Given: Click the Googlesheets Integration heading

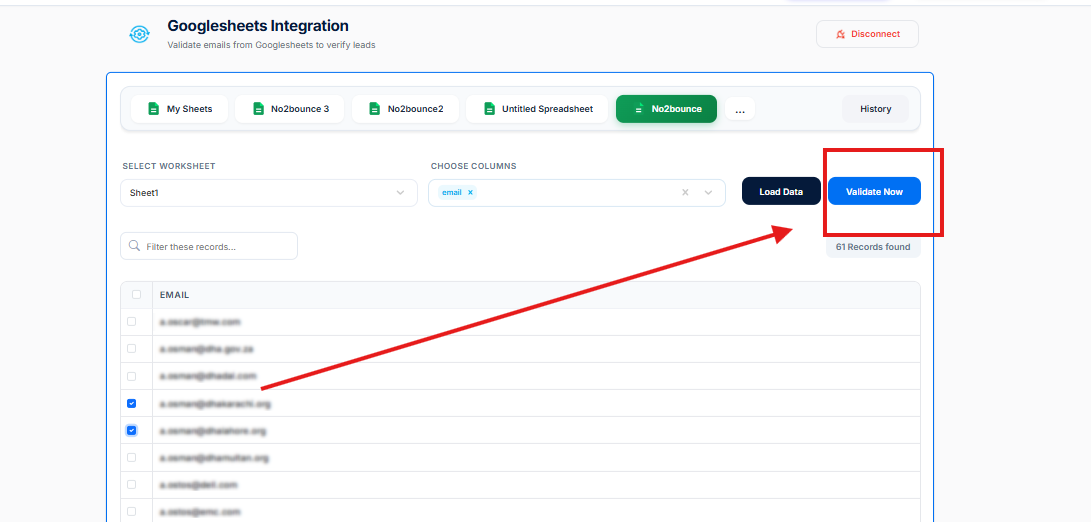Looking at the screenshot, I should tap(258, 26).
